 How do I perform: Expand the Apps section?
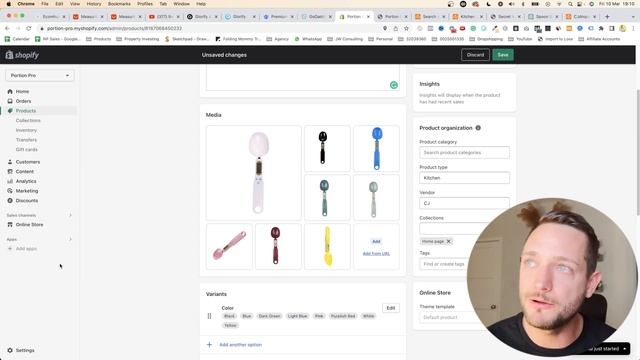70,239
